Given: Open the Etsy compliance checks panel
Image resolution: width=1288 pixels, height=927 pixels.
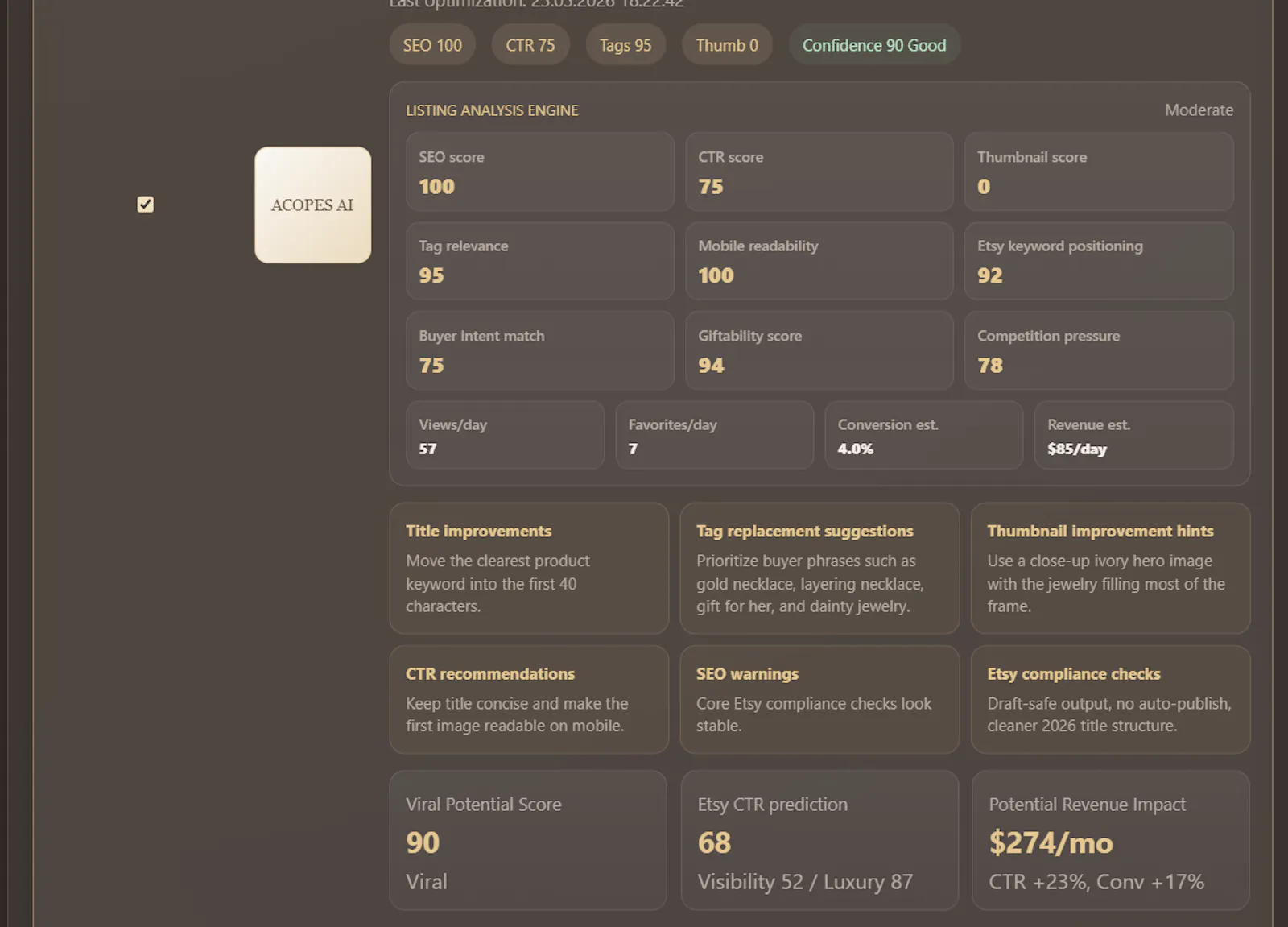Looking at the screenshot, I should pos(1110,700).
